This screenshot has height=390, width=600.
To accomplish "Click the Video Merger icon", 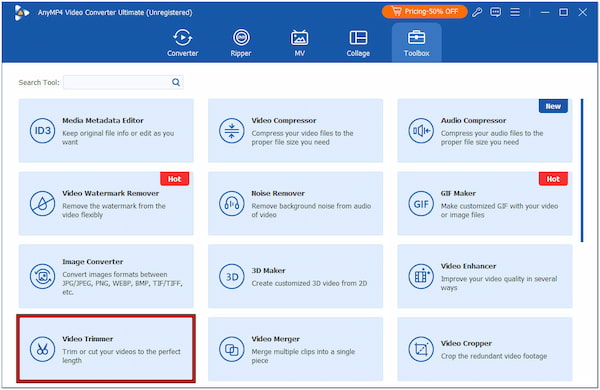I will 232,349.
